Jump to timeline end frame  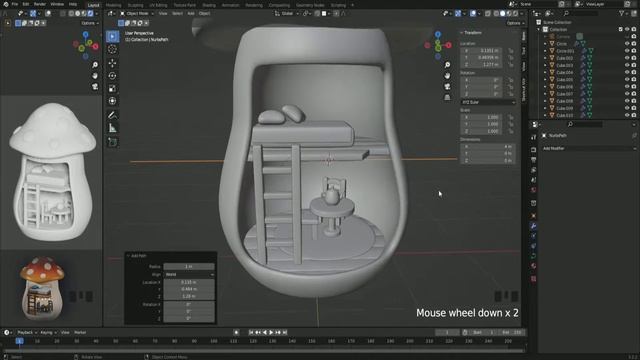pos(285,333)
